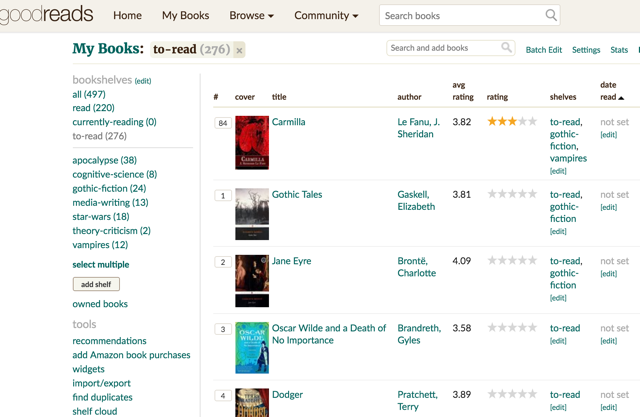Screen dimensions: 640x417
Task: Click find duplicates
Action: (x=102, y=397)
